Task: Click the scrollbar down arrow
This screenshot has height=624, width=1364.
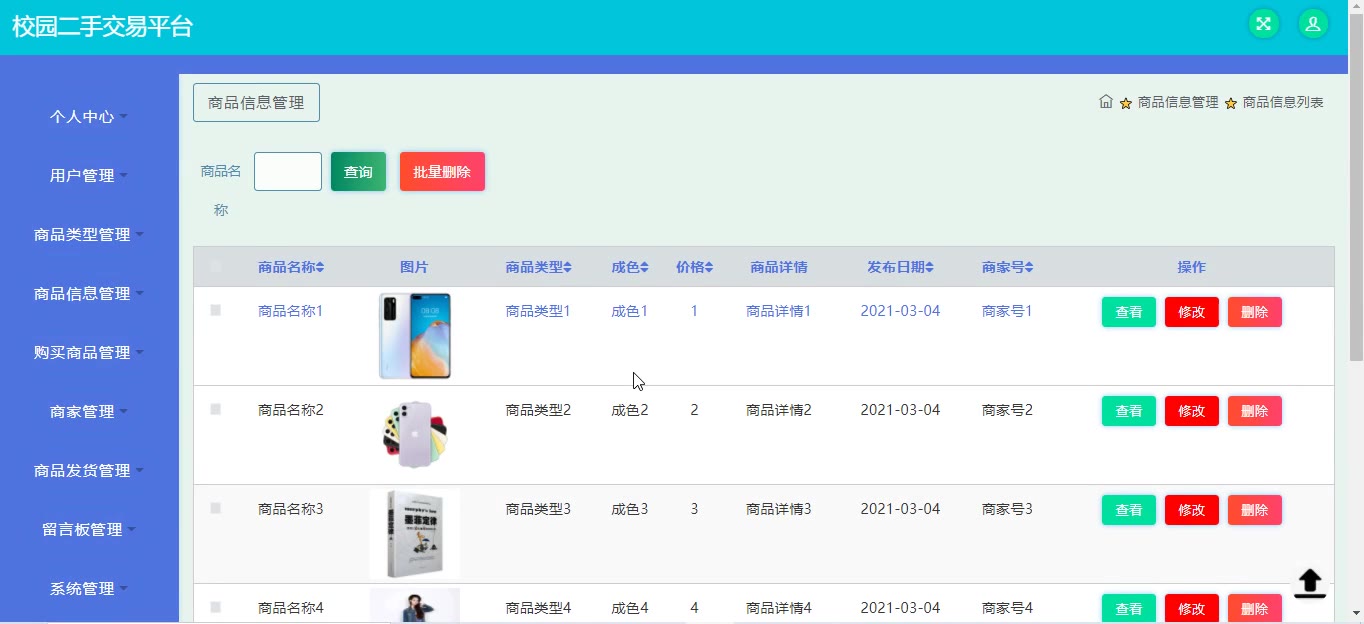Action: (x=1356, y=613)
